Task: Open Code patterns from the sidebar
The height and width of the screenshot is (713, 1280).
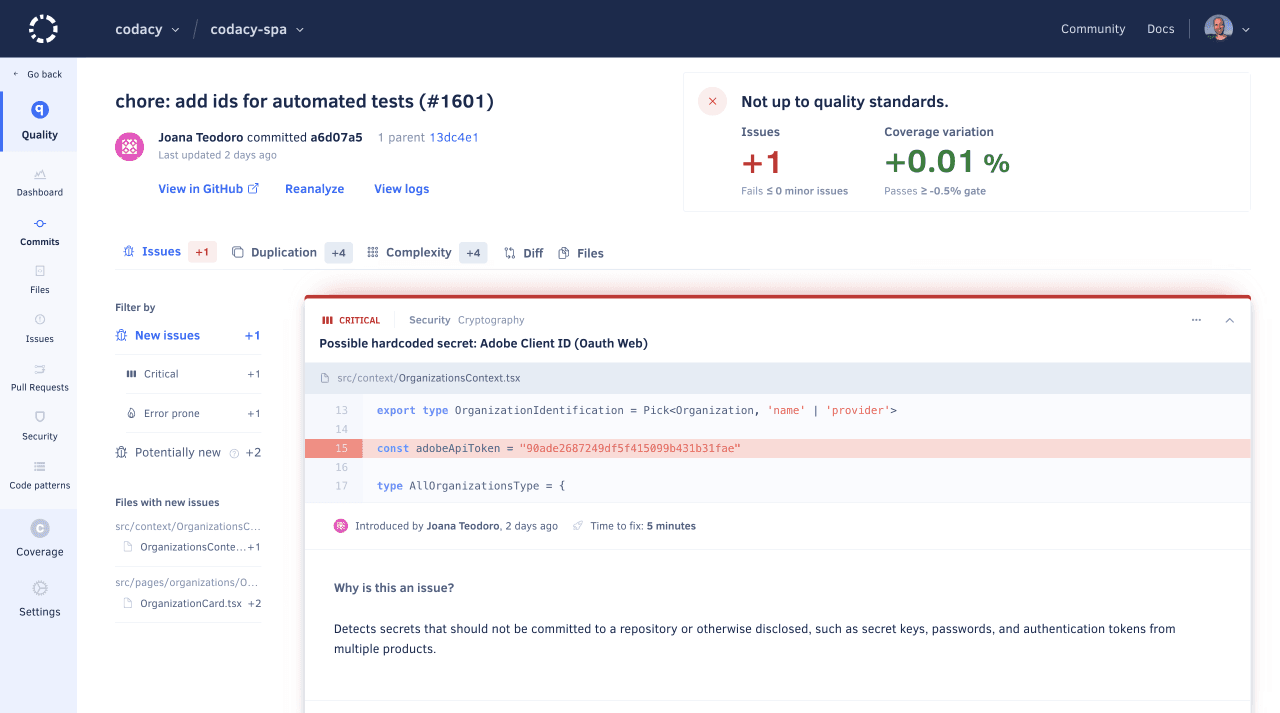Action: pos(39,475)
